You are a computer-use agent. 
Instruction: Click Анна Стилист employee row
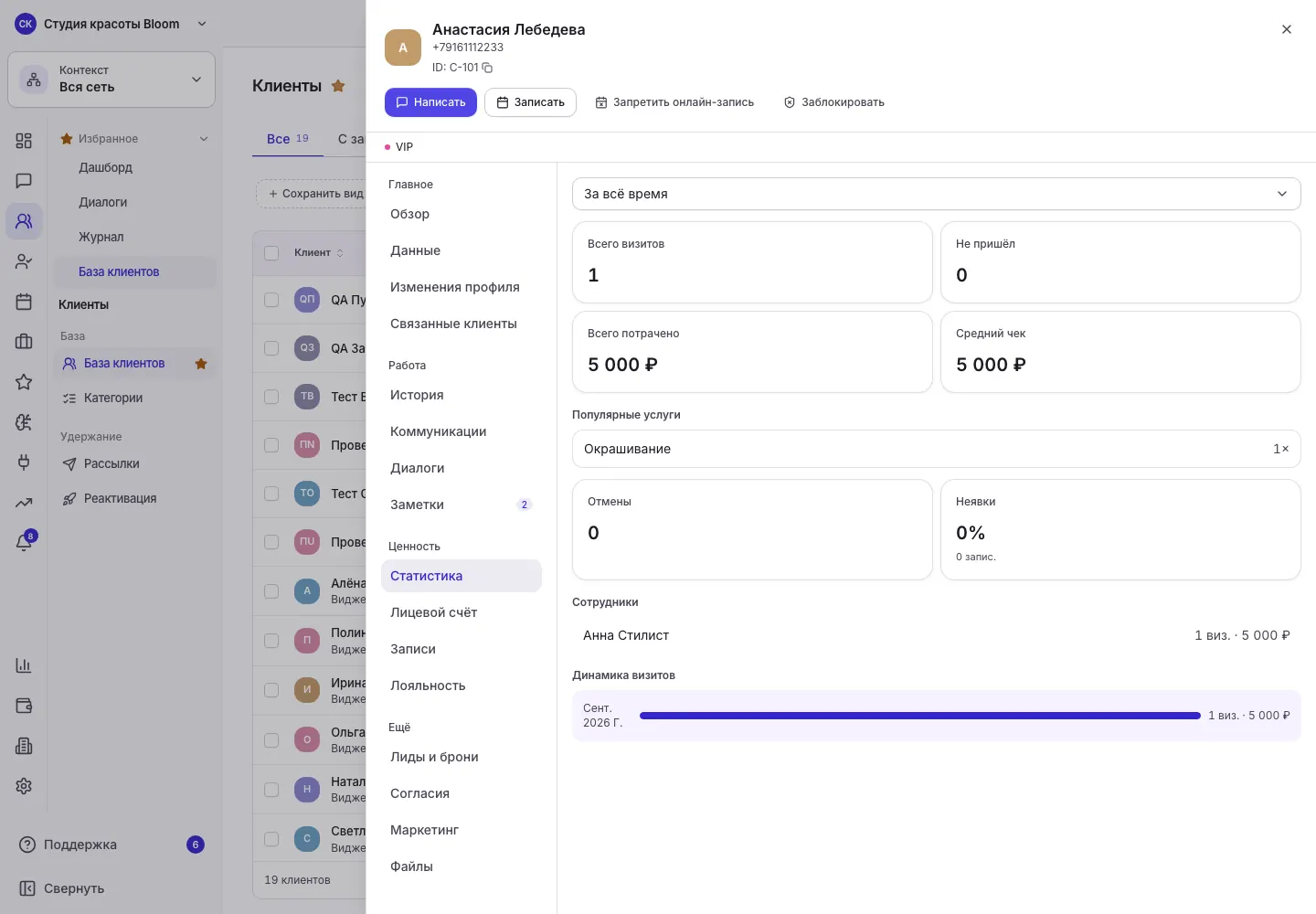pos(936,635)
